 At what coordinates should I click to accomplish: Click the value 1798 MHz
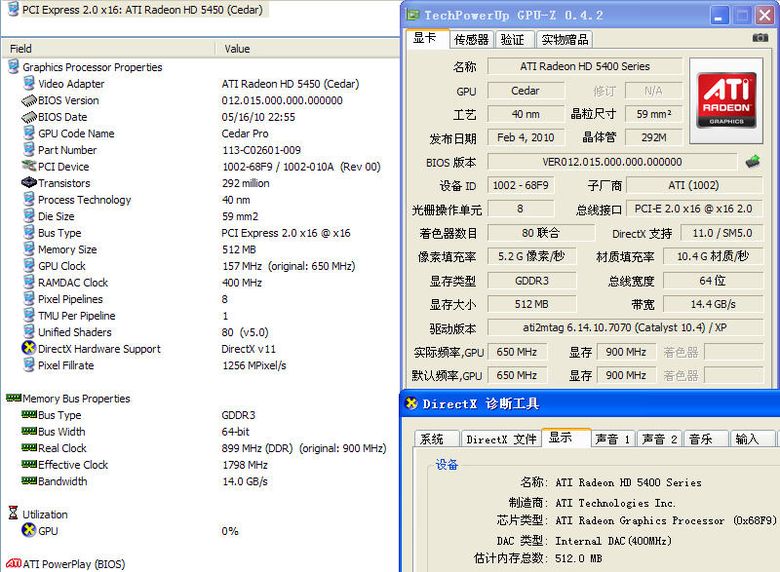point(245,465)
